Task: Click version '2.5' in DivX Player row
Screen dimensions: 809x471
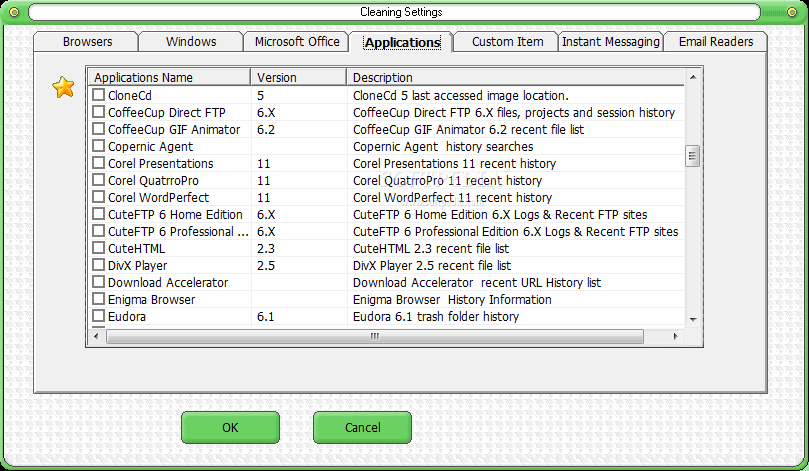Action: (x=266, y=266)
